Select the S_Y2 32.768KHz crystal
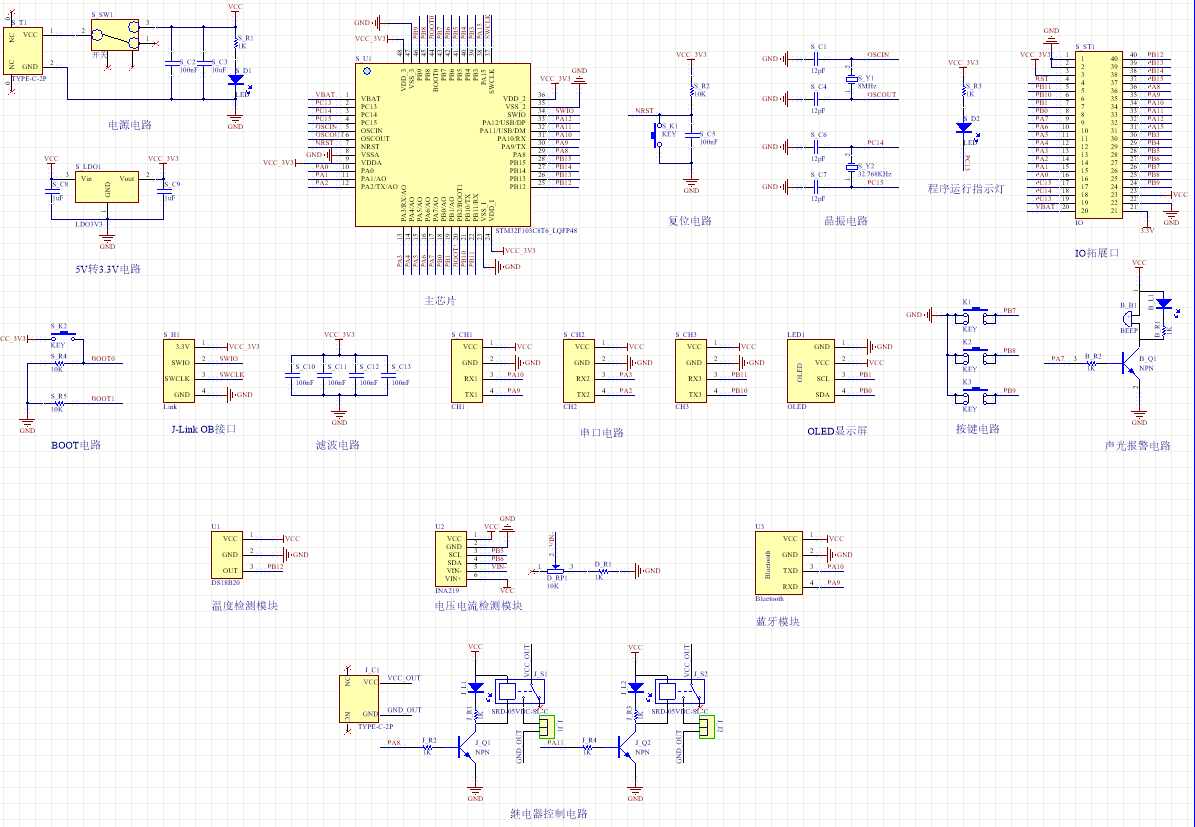 (x=851, y=167)
